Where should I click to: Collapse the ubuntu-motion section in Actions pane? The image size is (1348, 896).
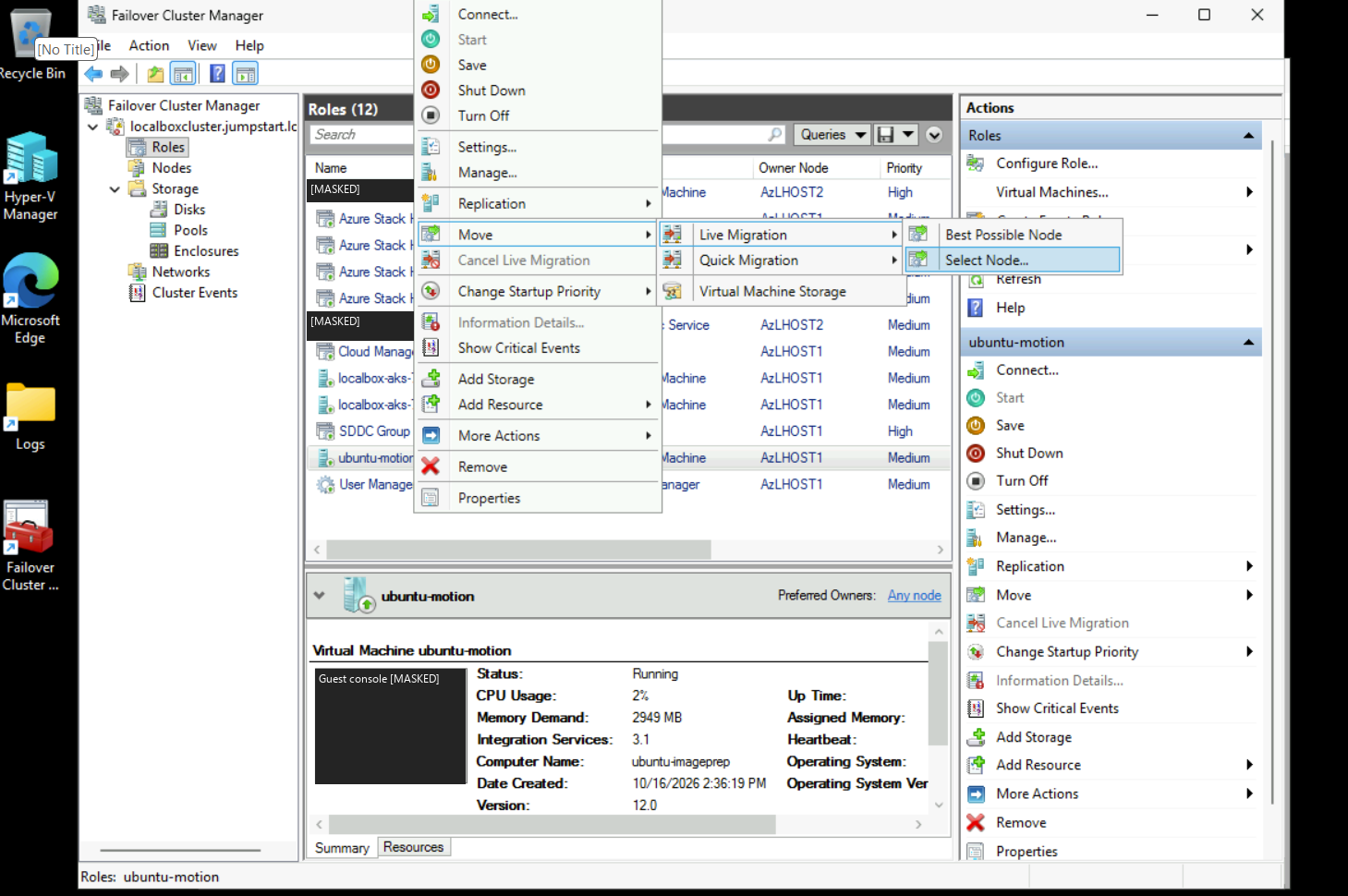[1248, 343]
